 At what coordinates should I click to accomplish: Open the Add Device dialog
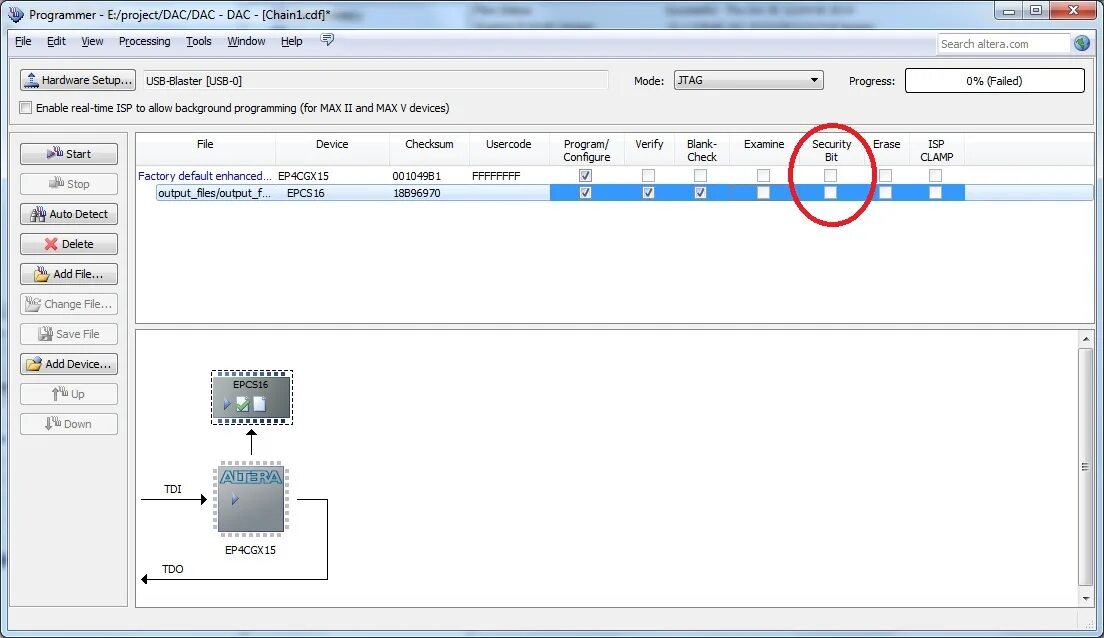click(69, 364)
